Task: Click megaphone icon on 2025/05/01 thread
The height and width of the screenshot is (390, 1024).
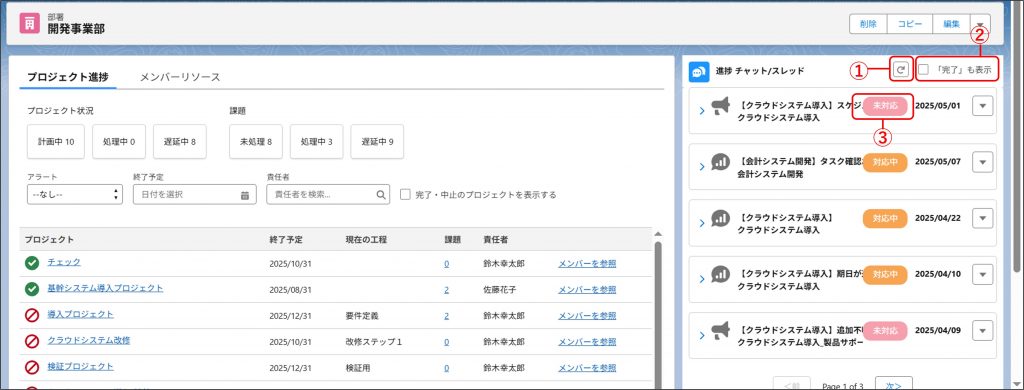Action: 720,106
